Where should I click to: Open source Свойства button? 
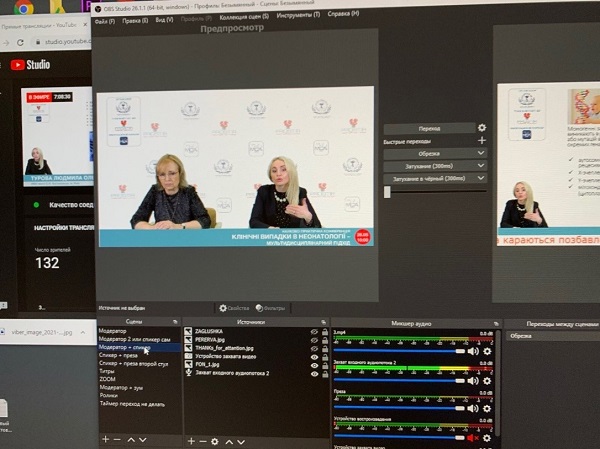[x=234, y=308]
